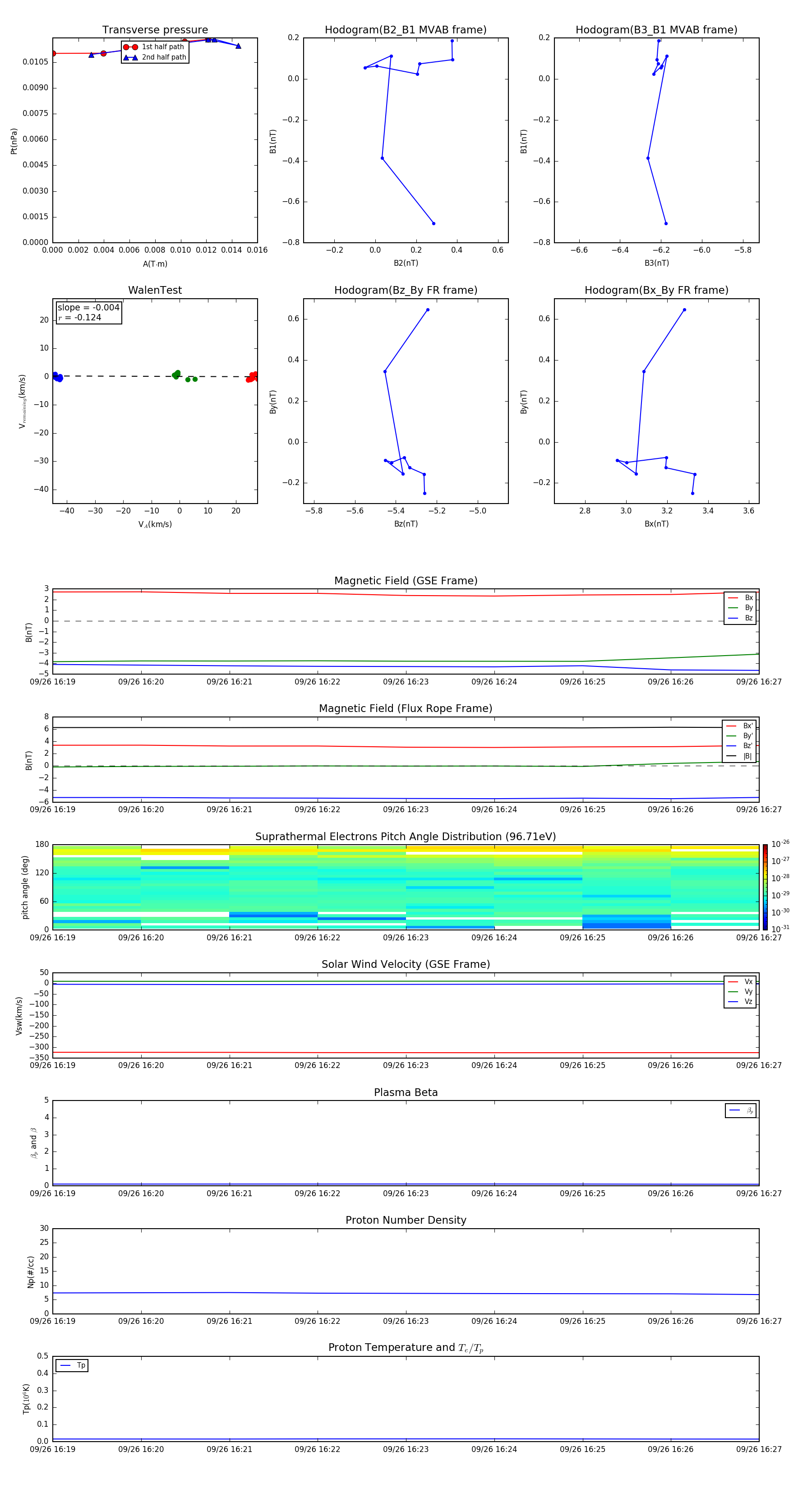Click the 'Bx' legend entry in GSE panel
Image resolution: width=812 pixels, height=1489 pixels.
(x=740, y=598)
